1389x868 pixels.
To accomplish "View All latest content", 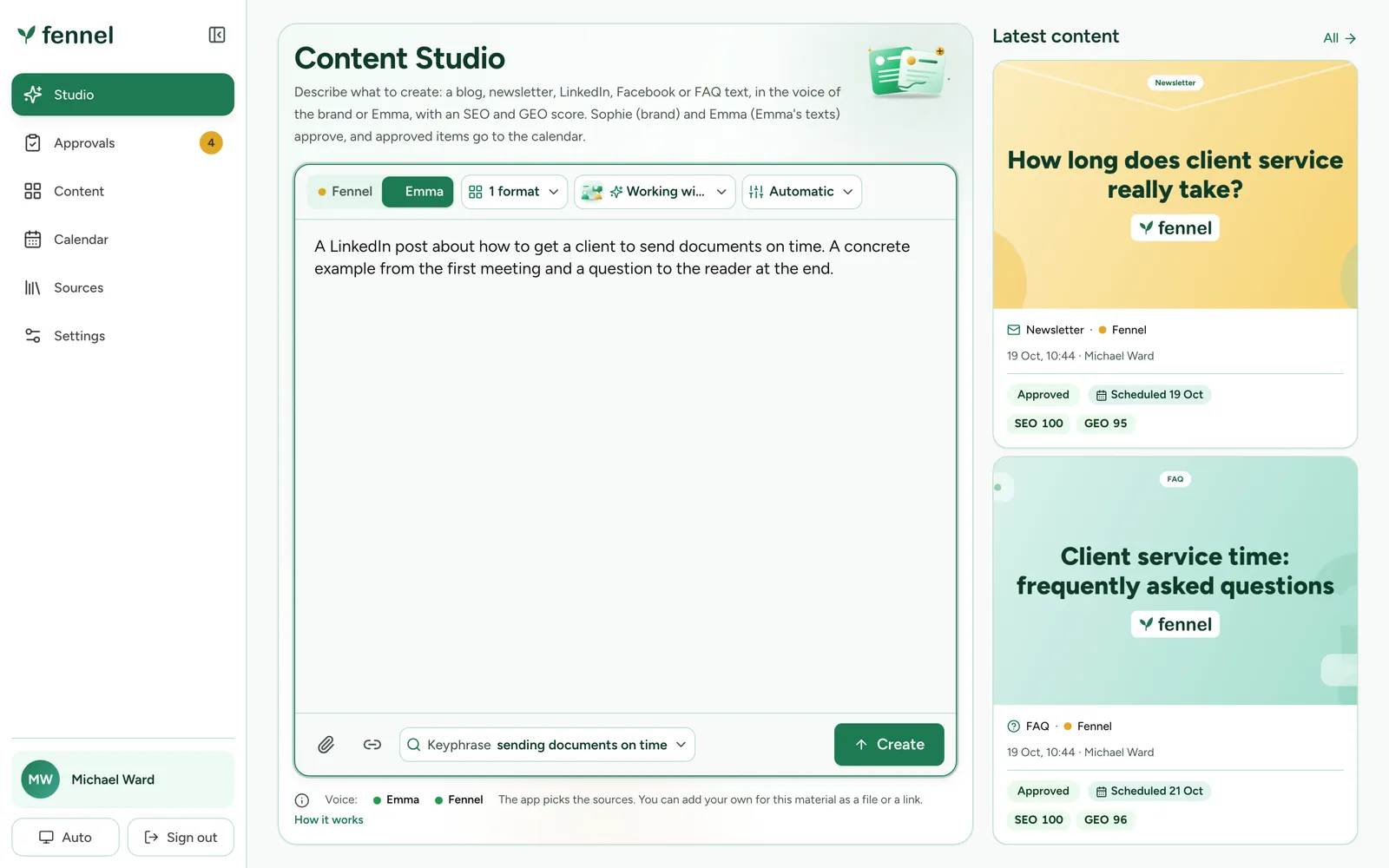I will [x=1340, y=38].
